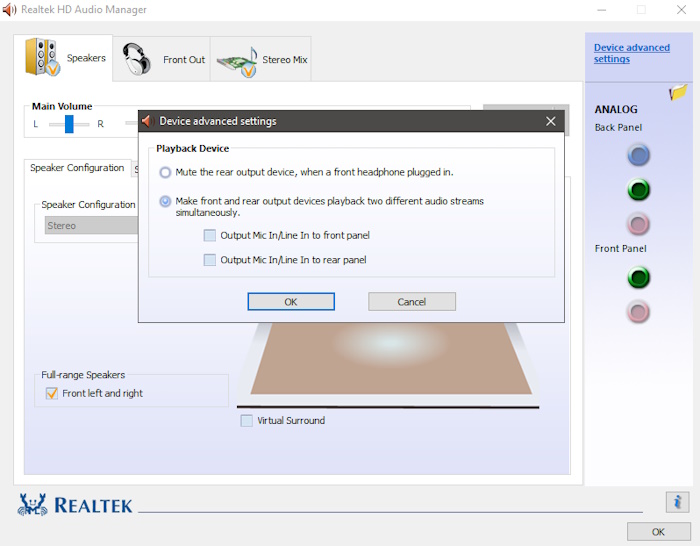Uncheck Front left and right full-range speakers
This screenshot has width=700, height=546.
(52, 393)
